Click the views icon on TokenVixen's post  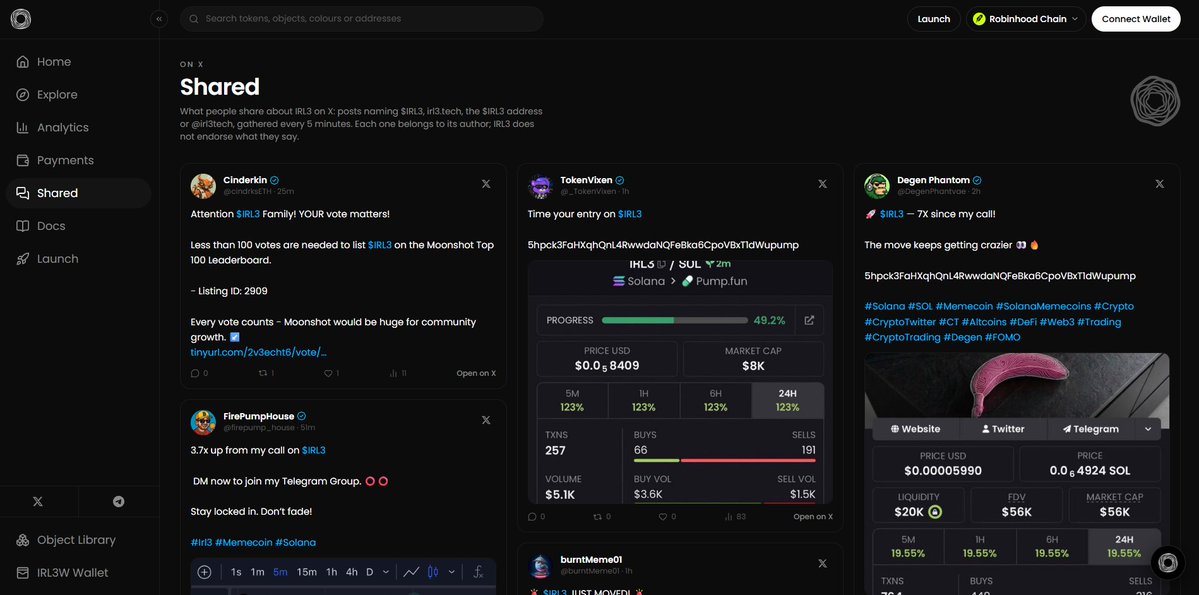coord(730,517)
